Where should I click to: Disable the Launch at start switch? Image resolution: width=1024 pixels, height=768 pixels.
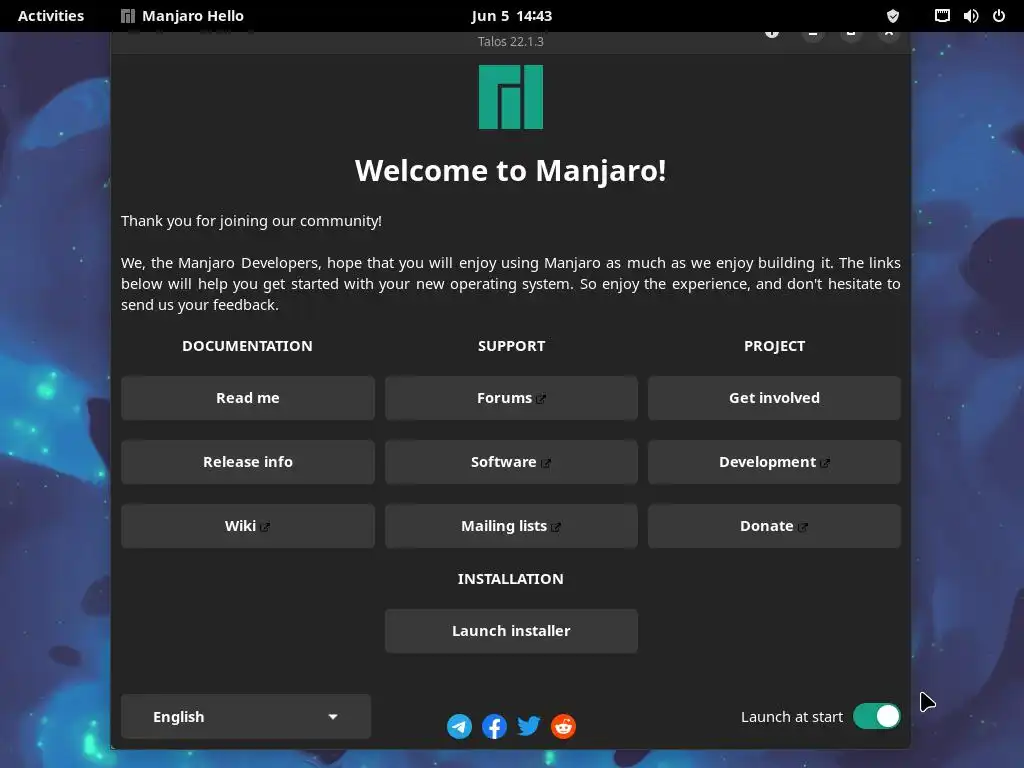click(876, 716)
